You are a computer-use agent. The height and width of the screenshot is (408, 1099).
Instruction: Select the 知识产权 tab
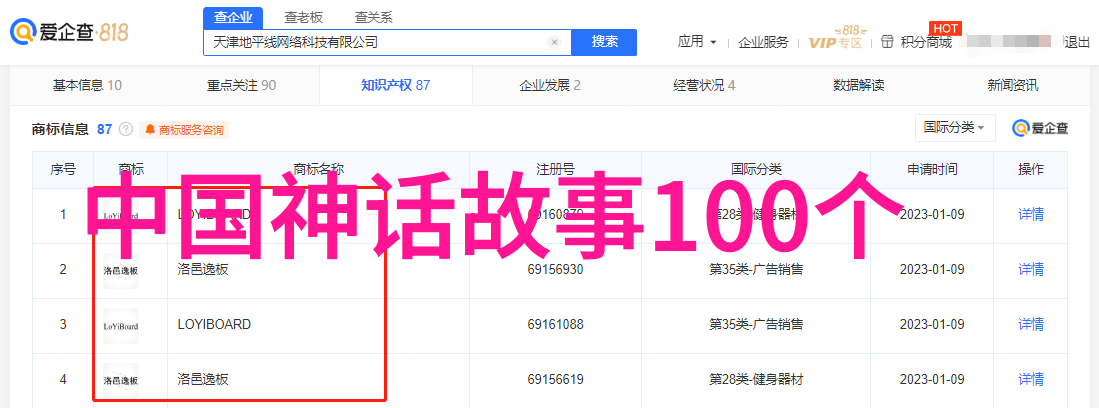click(395, 86)
